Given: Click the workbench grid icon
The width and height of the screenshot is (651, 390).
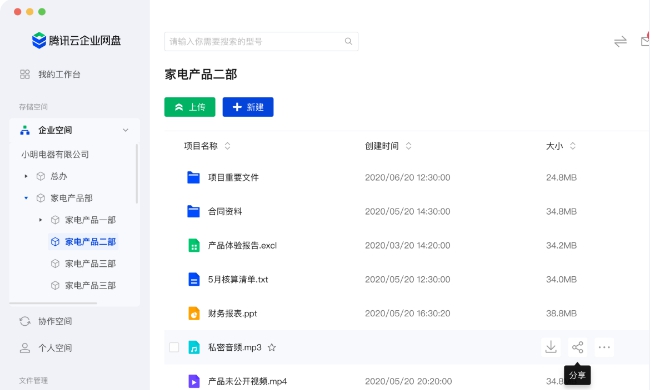Looking at the screenshot, I should 25,74.
